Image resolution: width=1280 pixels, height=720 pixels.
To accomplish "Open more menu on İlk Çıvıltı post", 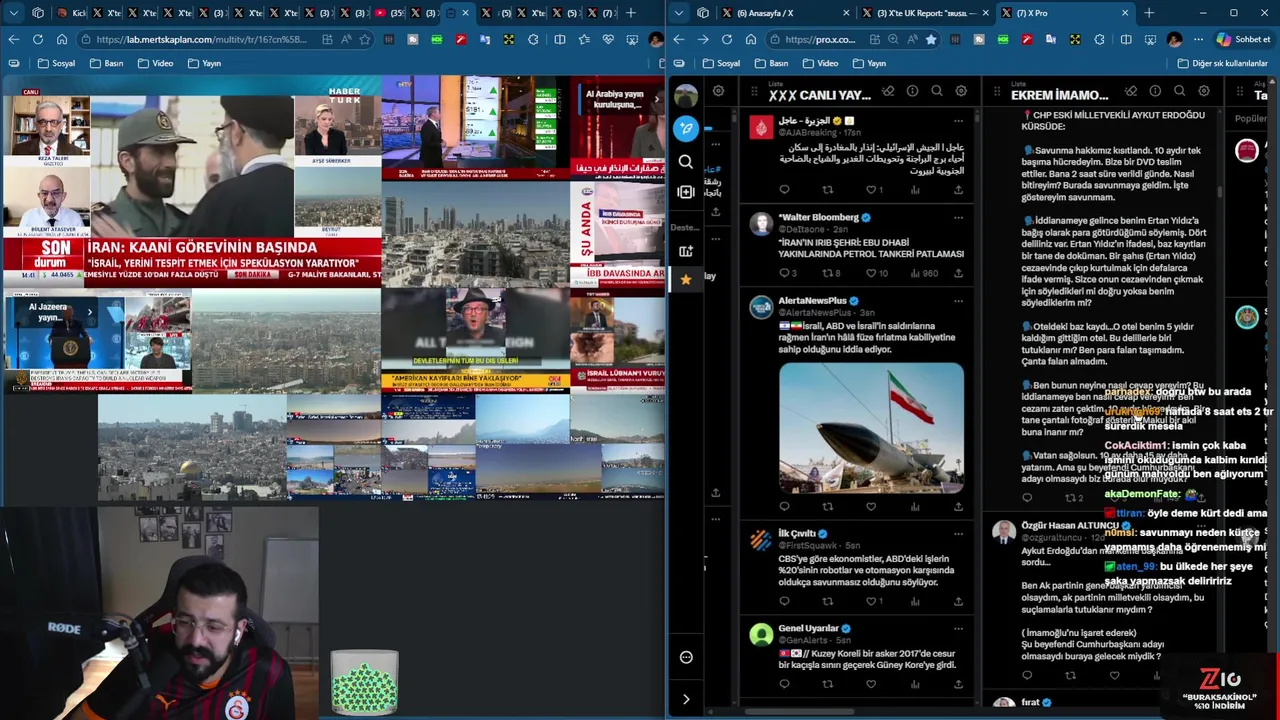I will (x=958, y=533).
